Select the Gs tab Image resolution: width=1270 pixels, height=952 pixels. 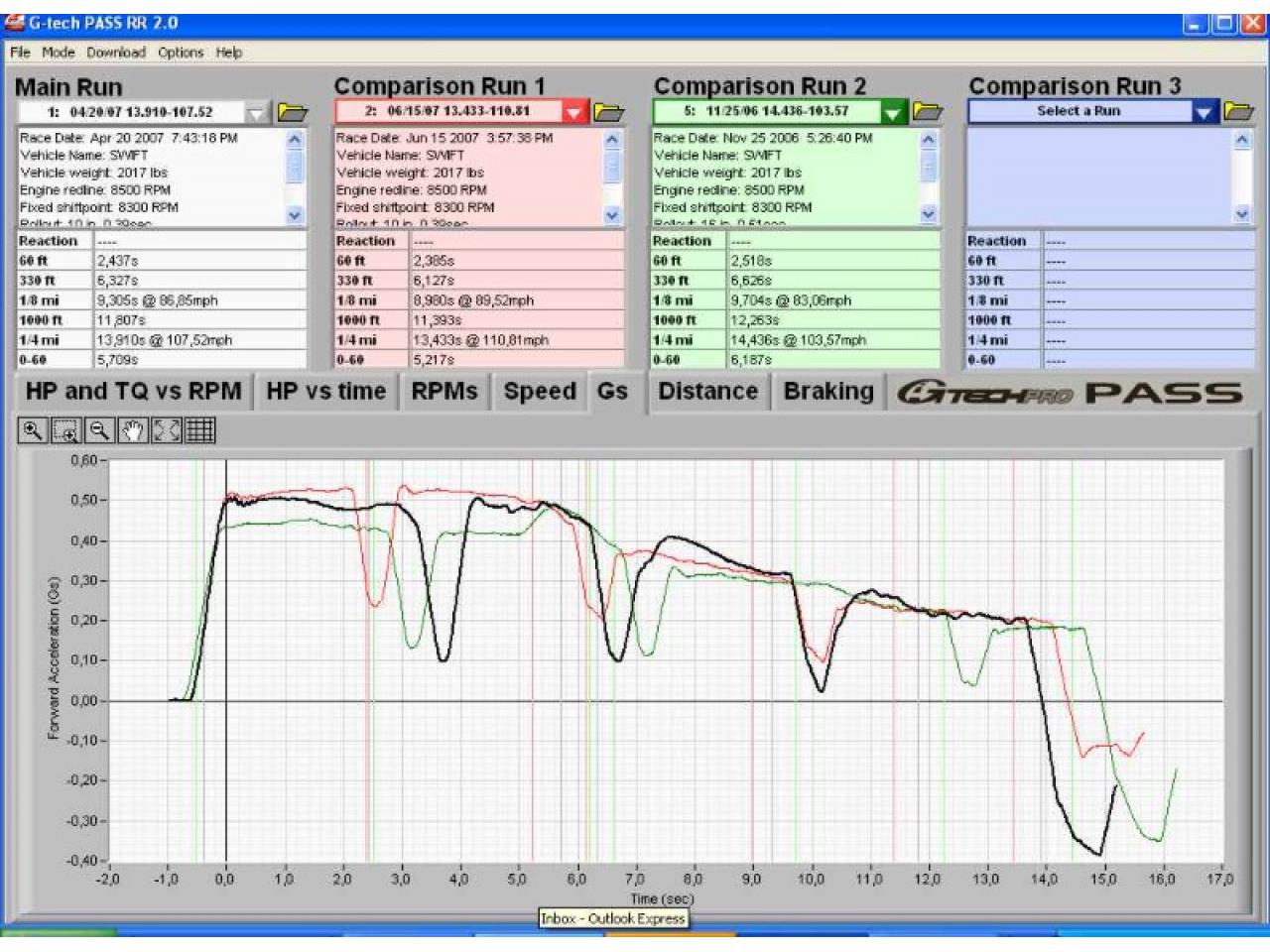(613, 391)
